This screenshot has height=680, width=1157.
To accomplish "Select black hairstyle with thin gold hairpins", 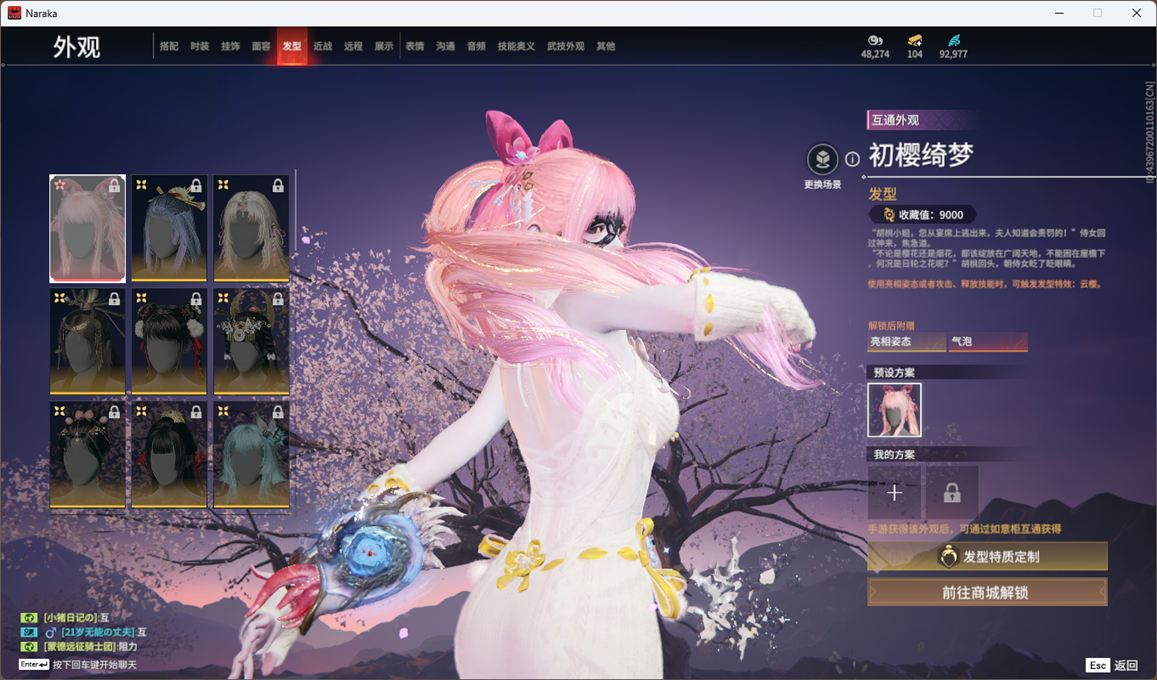I will click(87, 341).
